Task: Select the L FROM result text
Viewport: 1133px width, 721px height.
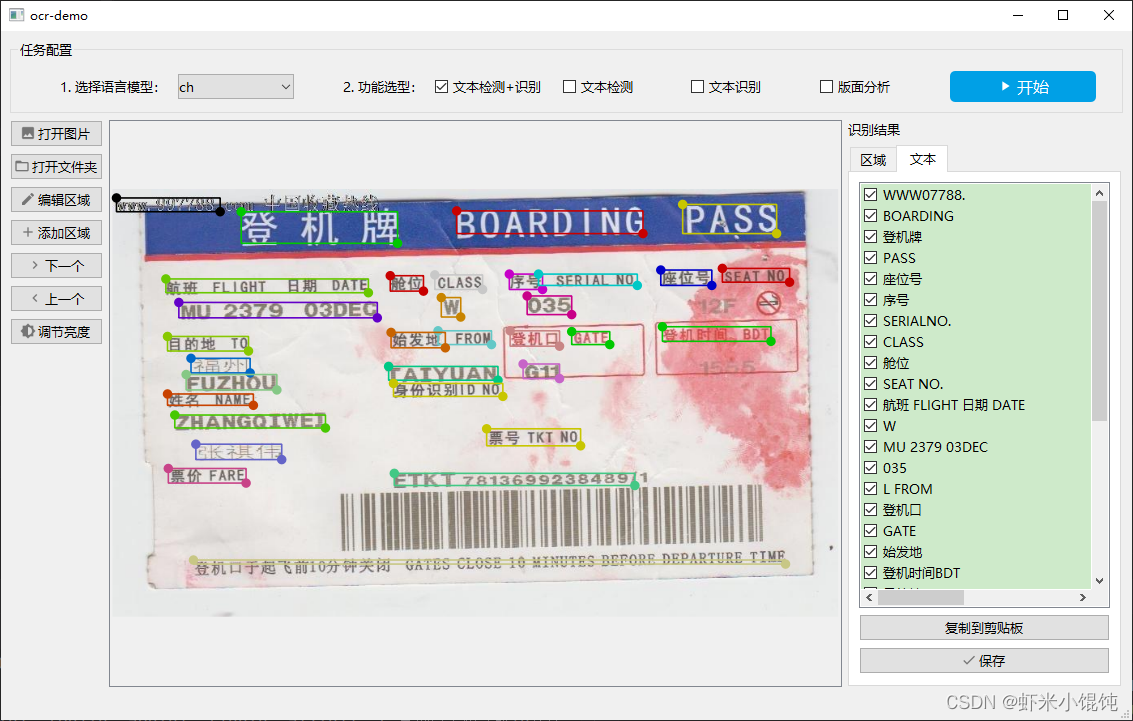Action: [x=908, y=488]
